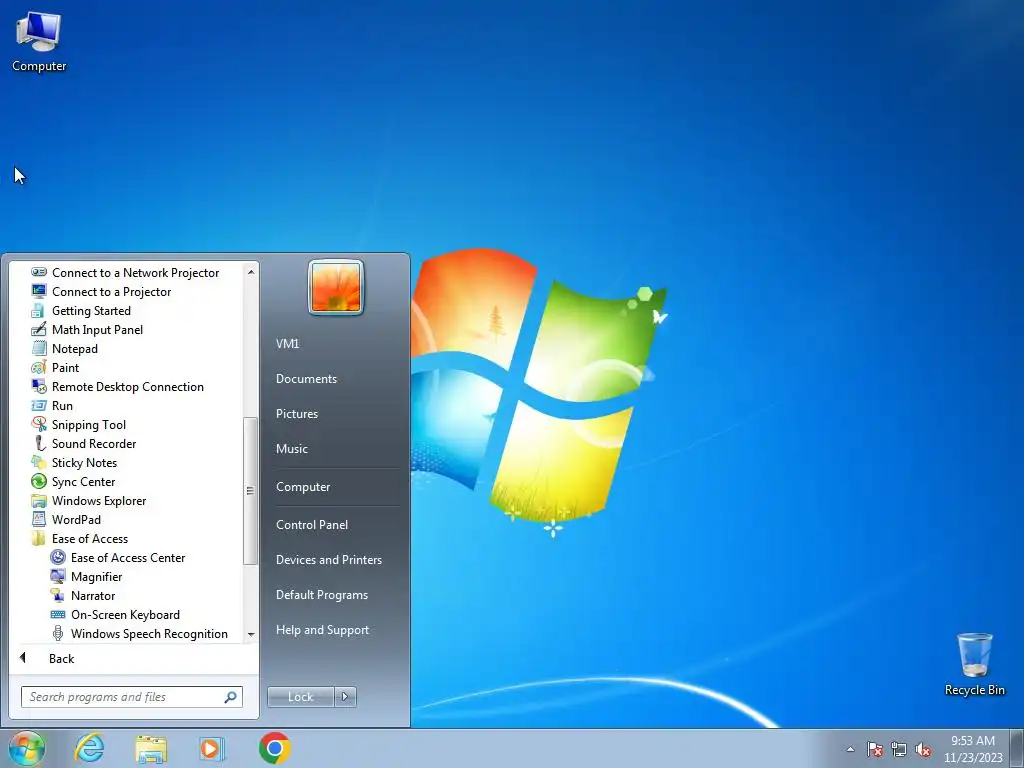The height and width of the screenshot is (768, 1024).
Task: Open Default Programs
Action: click(x=322, y=595)
